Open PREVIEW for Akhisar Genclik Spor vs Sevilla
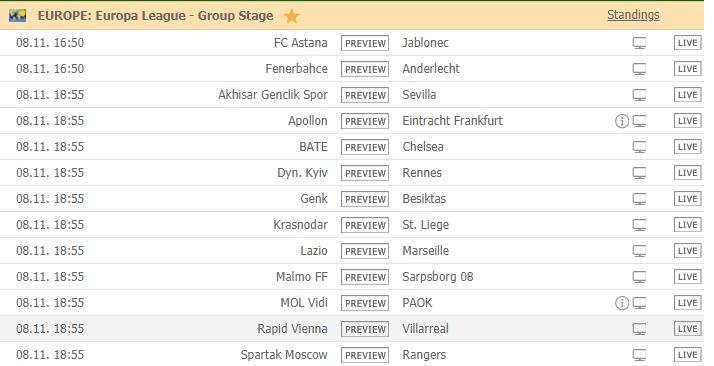This screenshot has width=714, height=366. click(365, 95)
